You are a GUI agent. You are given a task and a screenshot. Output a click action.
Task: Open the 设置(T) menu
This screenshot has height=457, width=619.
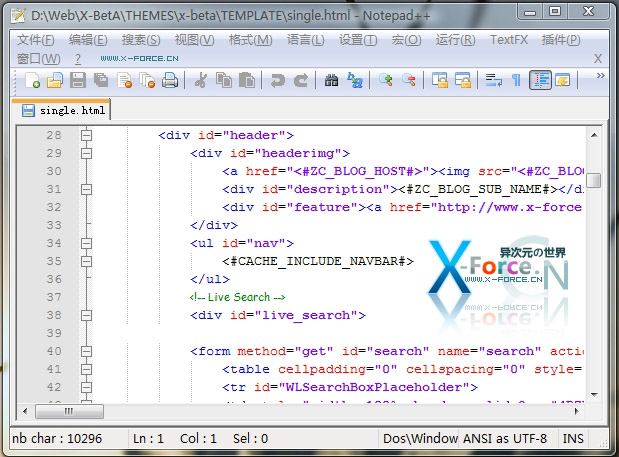[358, 40]
